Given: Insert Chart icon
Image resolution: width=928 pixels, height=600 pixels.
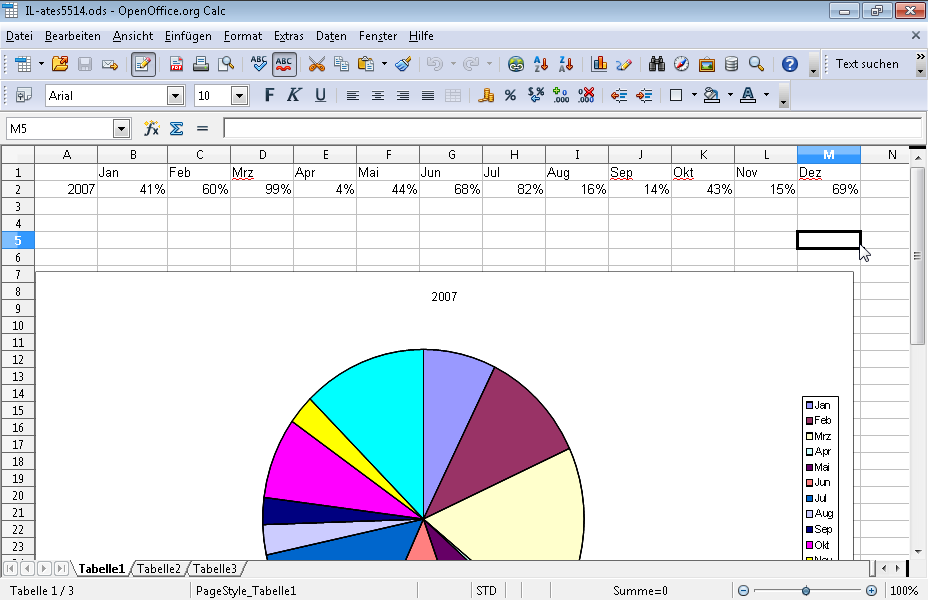Looking at the screenshot, I should pos(599,64).
